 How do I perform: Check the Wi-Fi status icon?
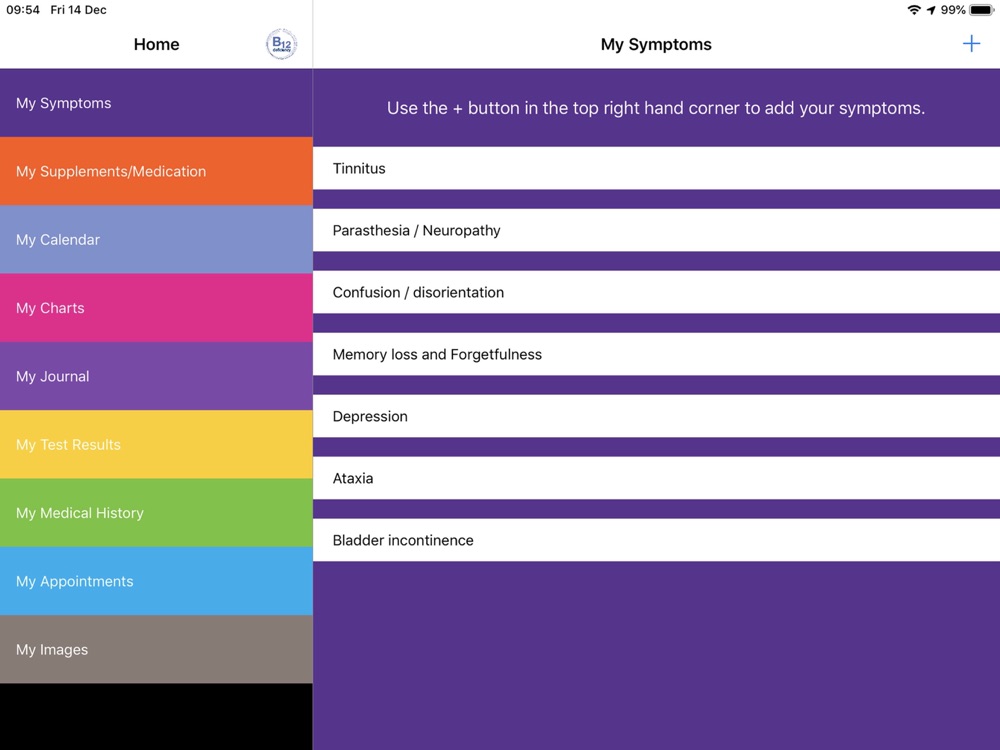[914, 10]
